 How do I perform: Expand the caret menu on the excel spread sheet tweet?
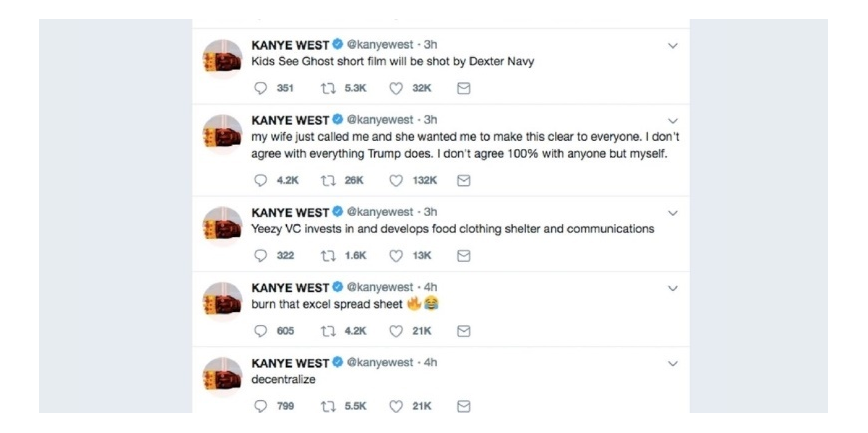[673, 288]
